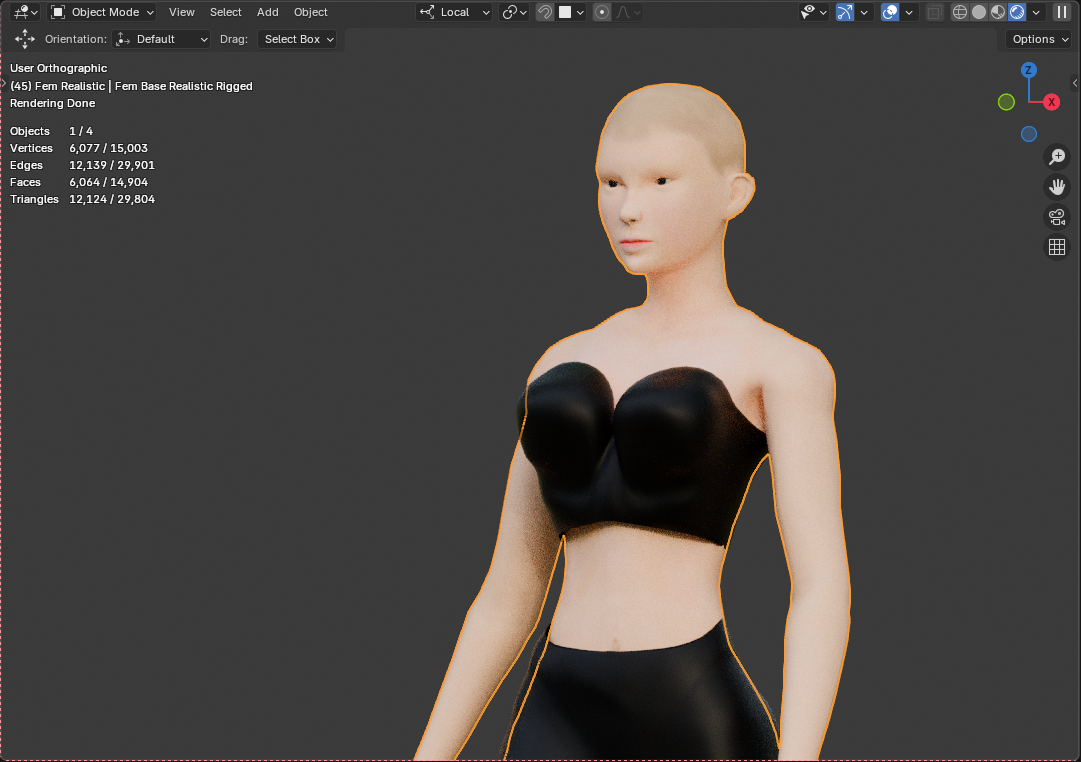This screenshot has height=762, width=1081.
Task: Toggle show overlays button
Action: (x=890, y=12)
